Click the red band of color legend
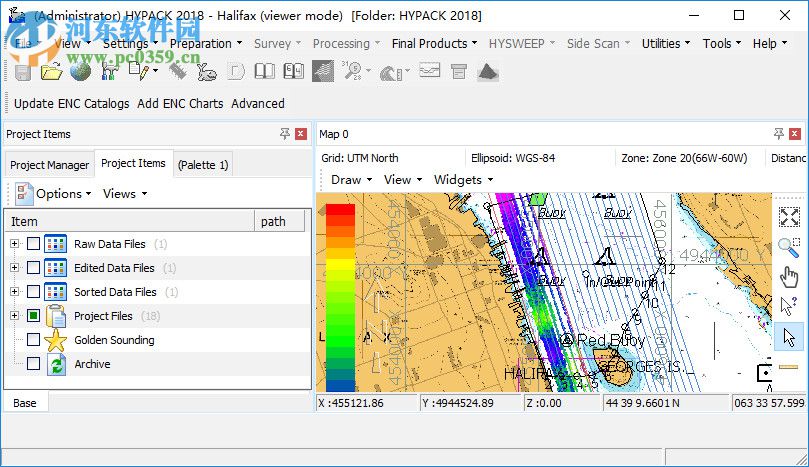Viewport: 809px width, 467px height. coord(340,209)
